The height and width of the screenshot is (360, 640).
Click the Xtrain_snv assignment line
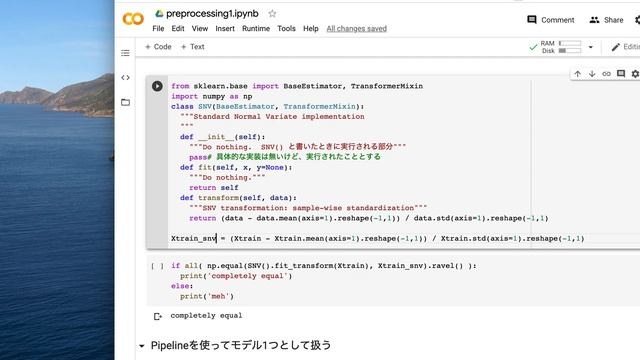tap(378, 238)
